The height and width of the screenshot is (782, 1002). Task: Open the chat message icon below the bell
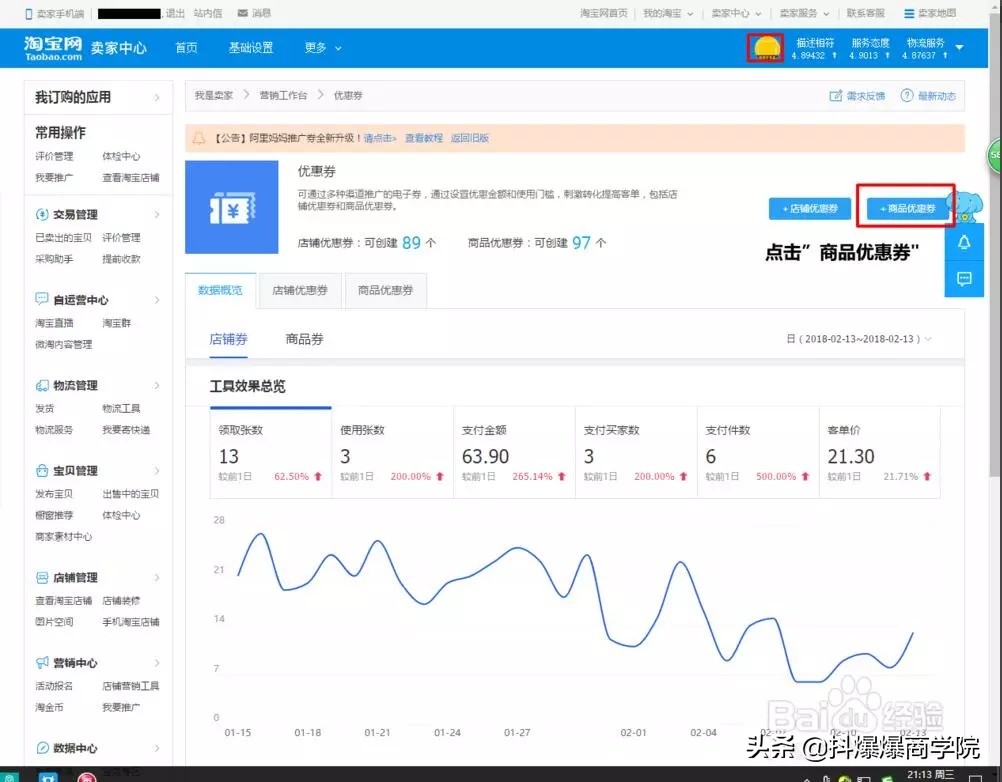click(x=964, y=279)
